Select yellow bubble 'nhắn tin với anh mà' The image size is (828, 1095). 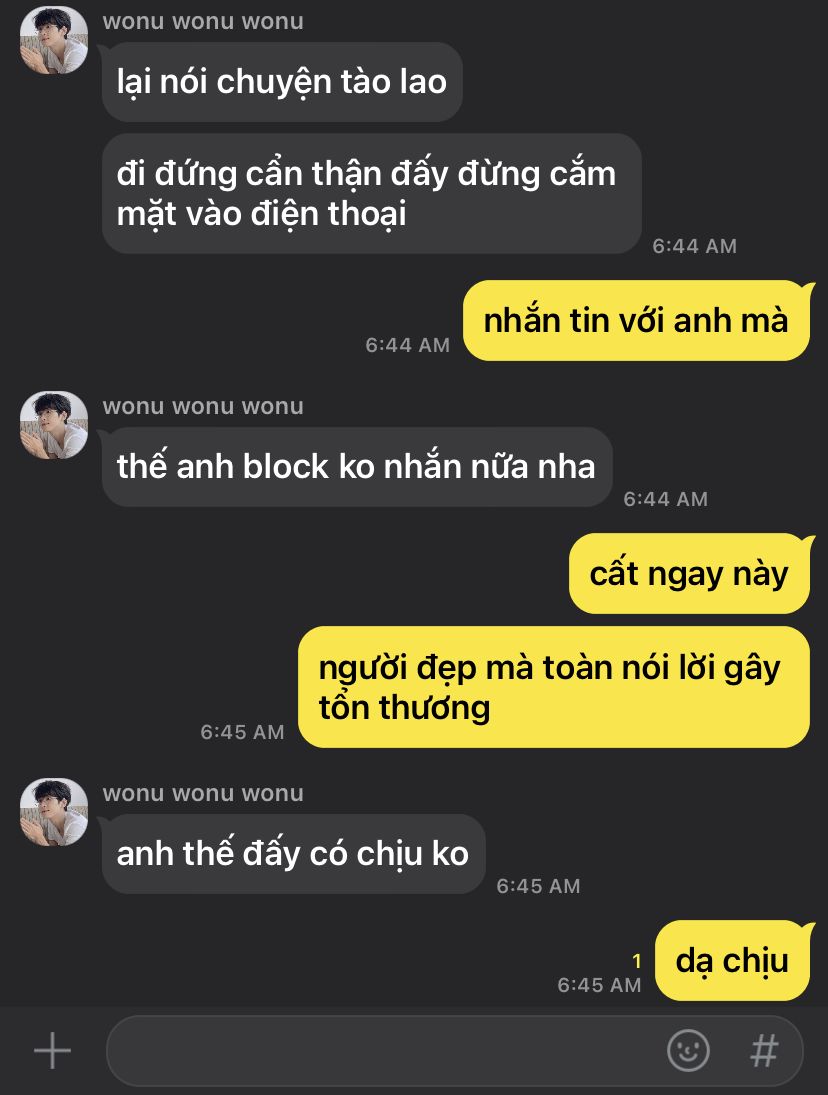636,321
